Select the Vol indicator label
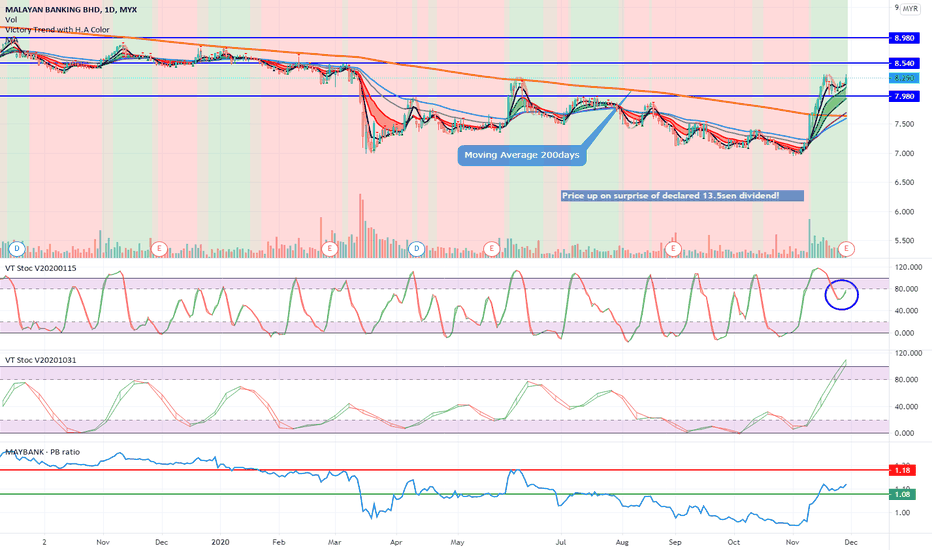The width and height of the screenshot is (932, 550). [11, 20]
